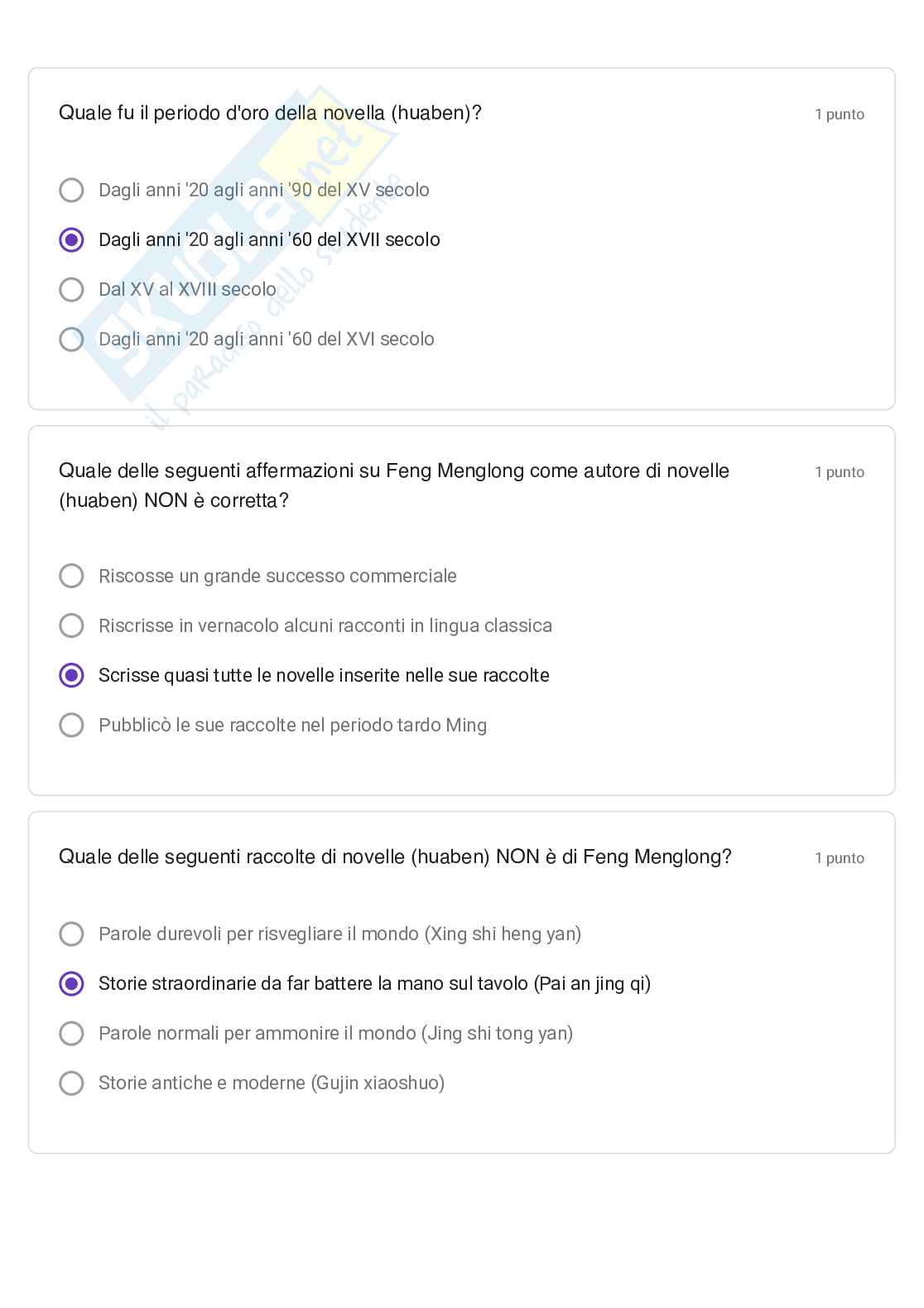Image resolution: width=924 pixels, height=1308 pixels.
Task: Click the answer text "Dal XV al XVIII secolo"
Action: (x=187, y=290)
